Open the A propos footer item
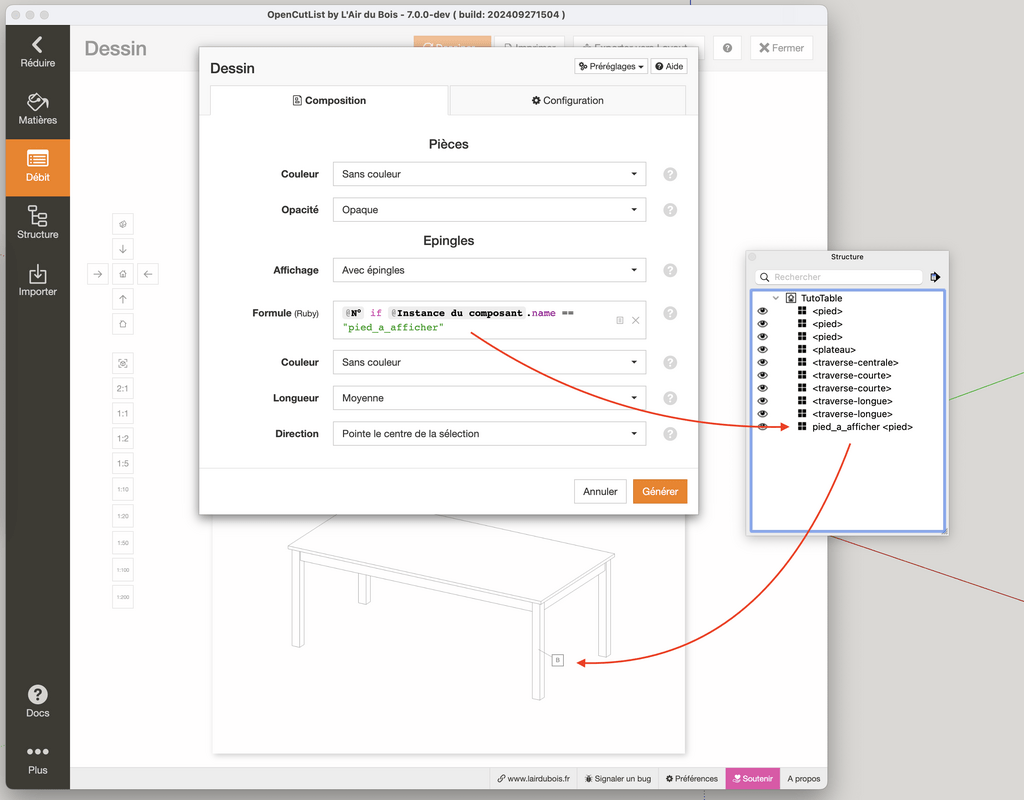 coord(803,778)
